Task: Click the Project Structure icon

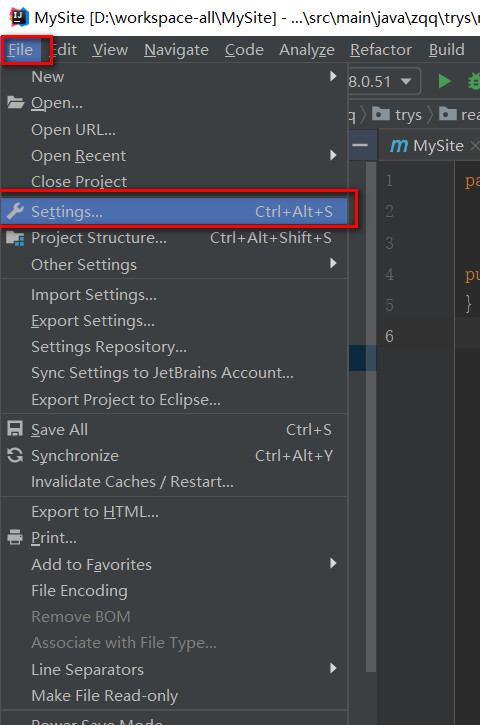Action: click(15, 238)
